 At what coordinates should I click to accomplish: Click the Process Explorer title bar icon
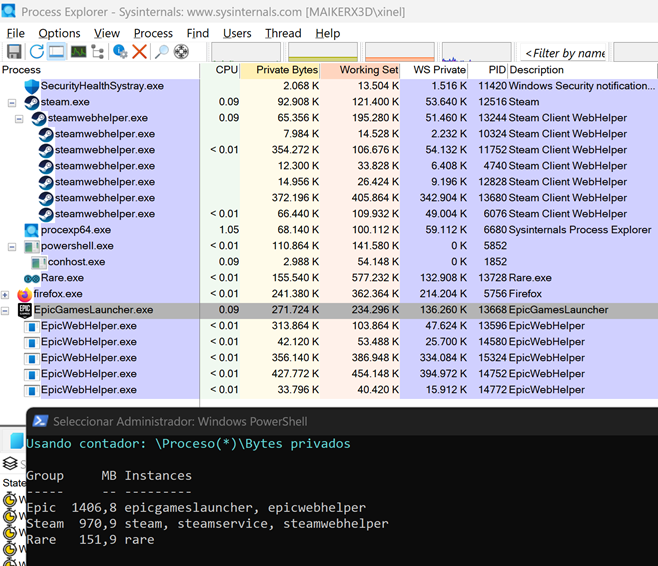point(8,10)
